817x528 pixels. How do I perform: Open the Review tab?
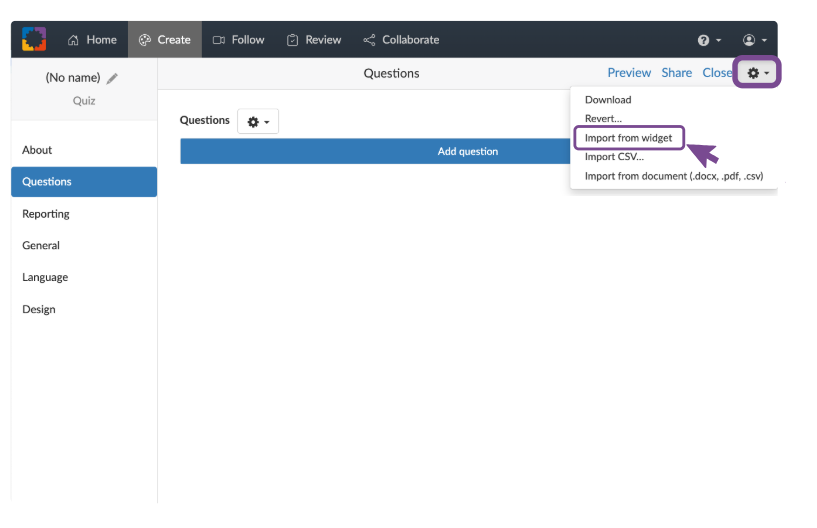314,40
